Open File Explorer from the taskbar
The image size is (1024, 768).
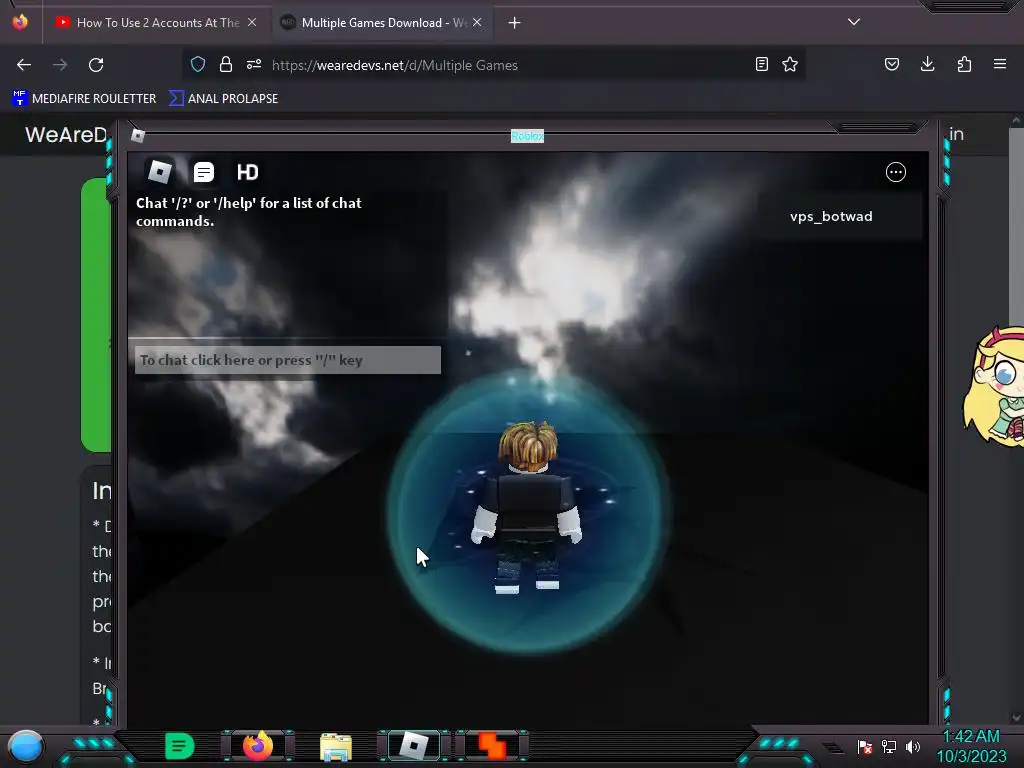(x=336, y=746)
